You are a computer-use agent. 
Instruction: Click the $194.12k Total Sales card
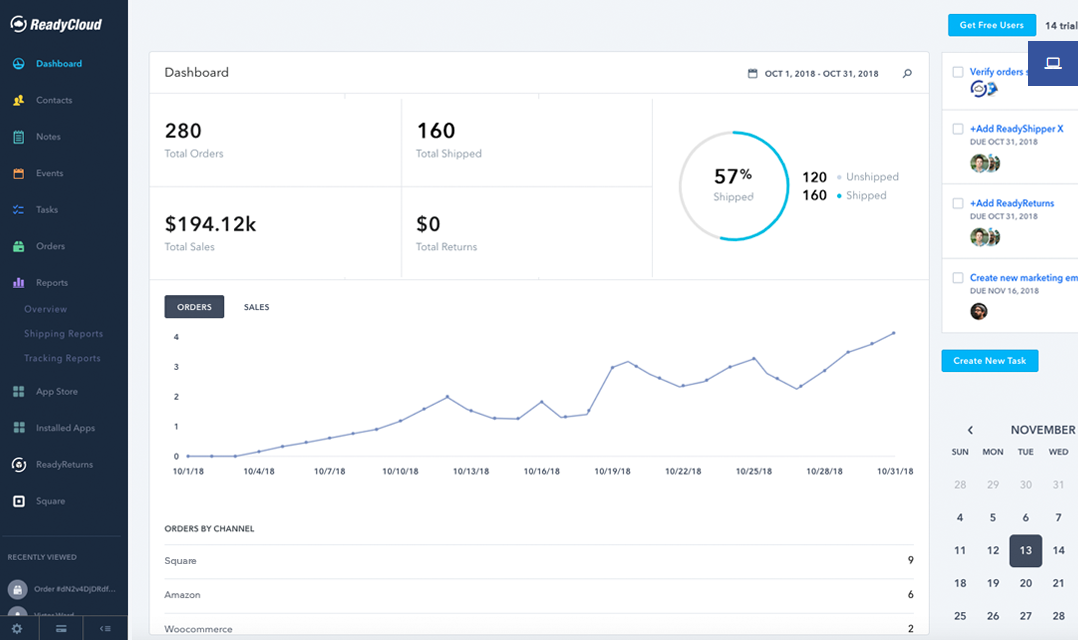(275, 233)
